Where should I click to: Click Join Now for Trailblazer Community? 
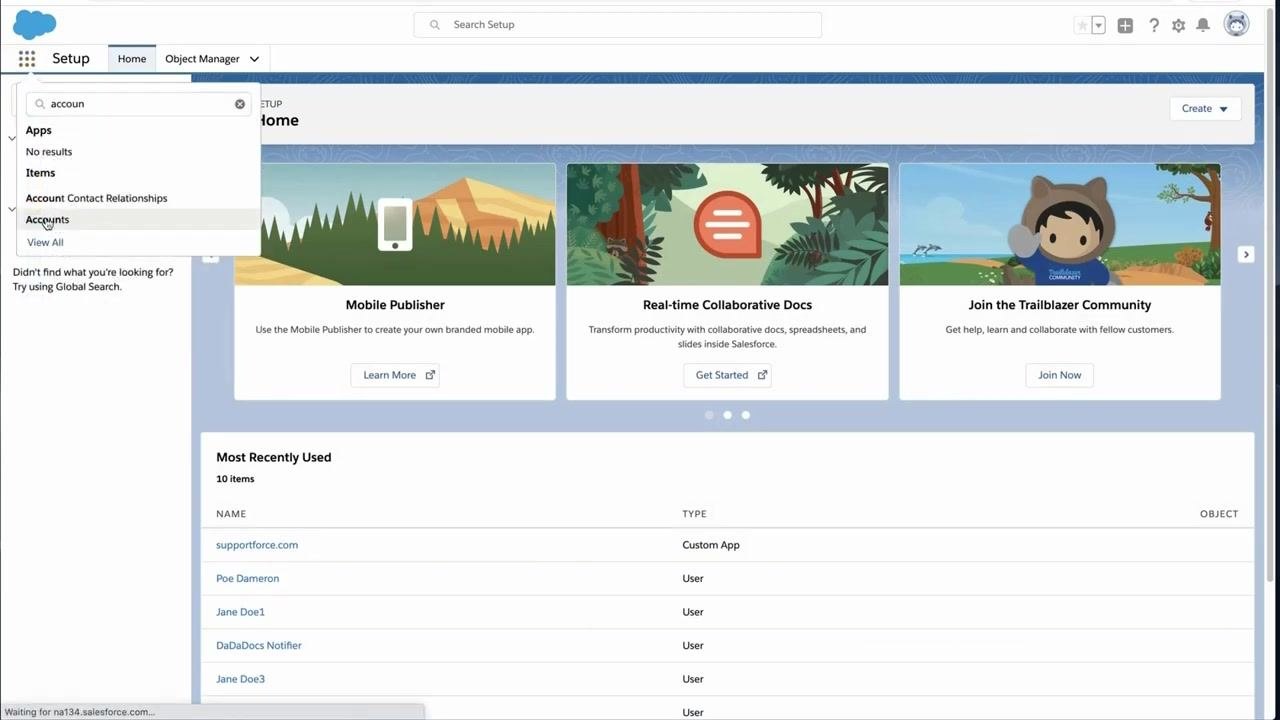click(x=1059, y=375)
